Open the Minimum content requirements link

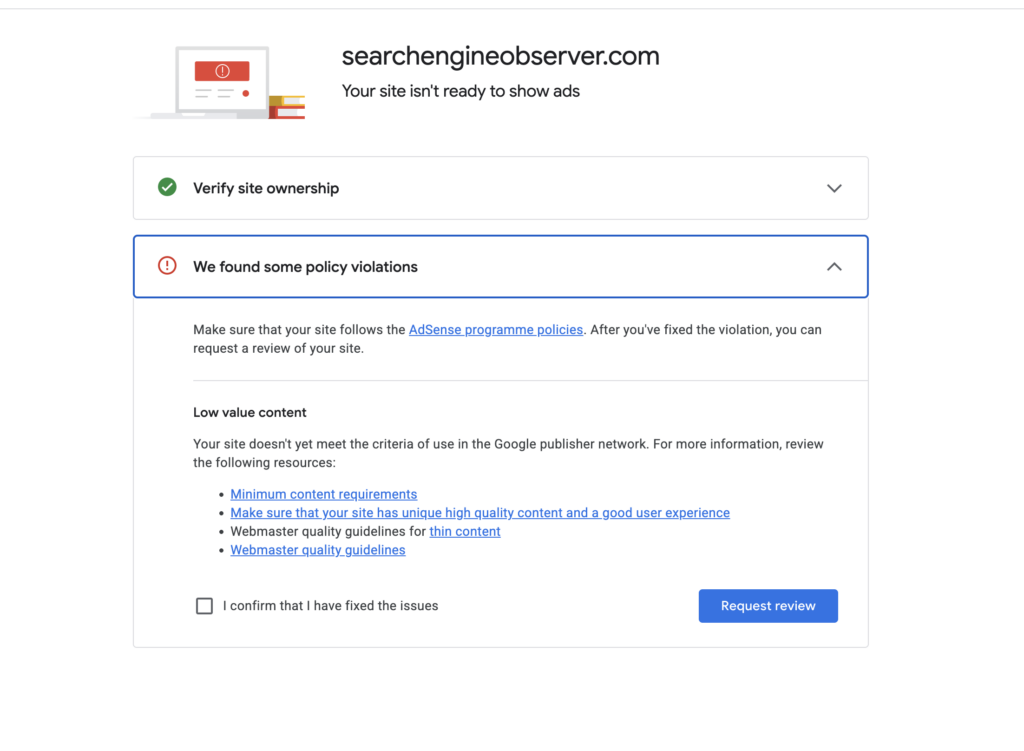click(324, 494)
